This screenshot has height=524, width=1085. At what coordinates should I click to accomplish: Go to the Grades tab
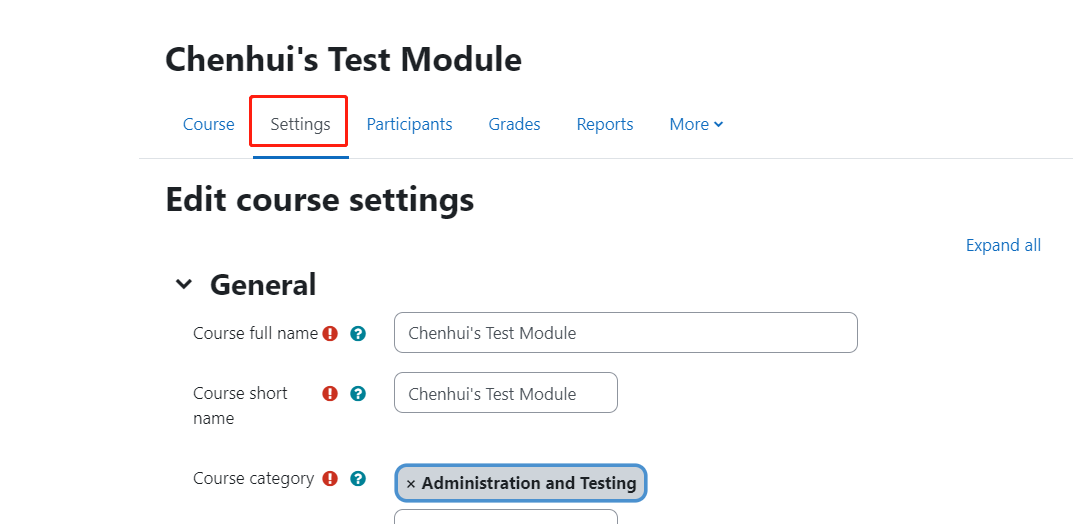coord(514,124)
